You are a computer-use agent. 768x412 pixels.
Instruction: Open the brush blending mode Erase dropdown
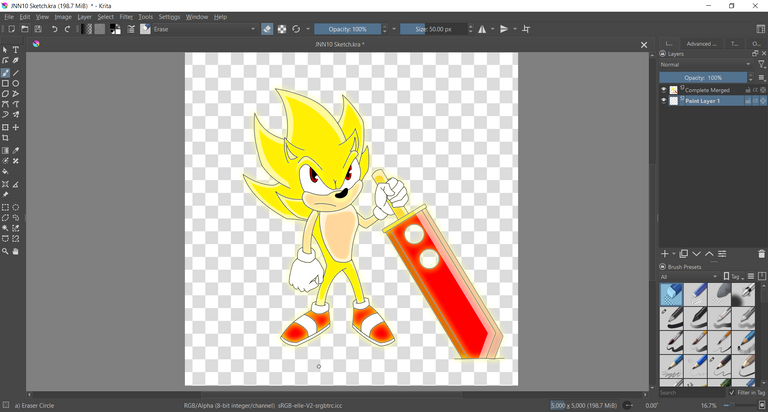tap(205, 29)
